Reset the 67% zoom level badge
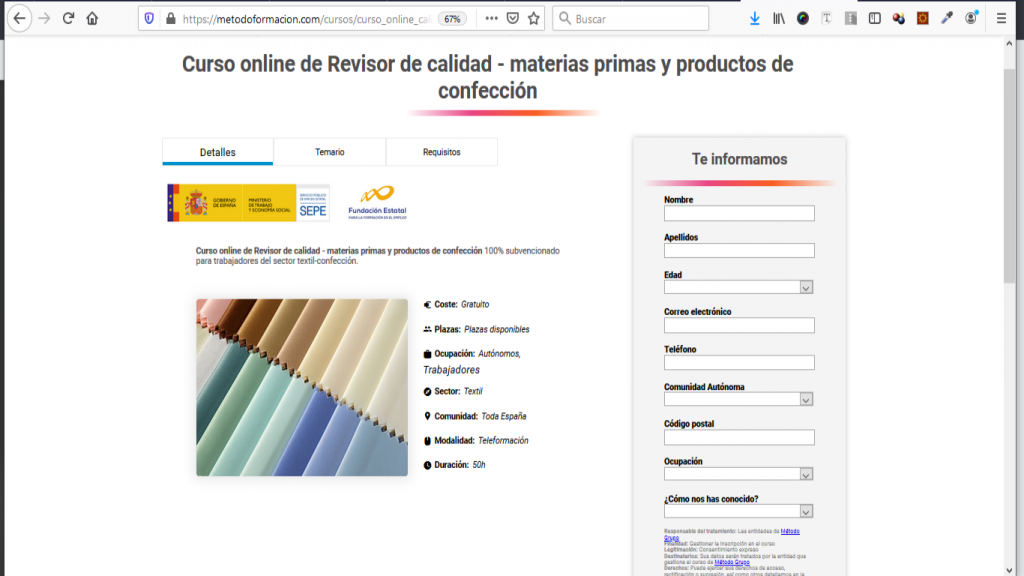 453,19
